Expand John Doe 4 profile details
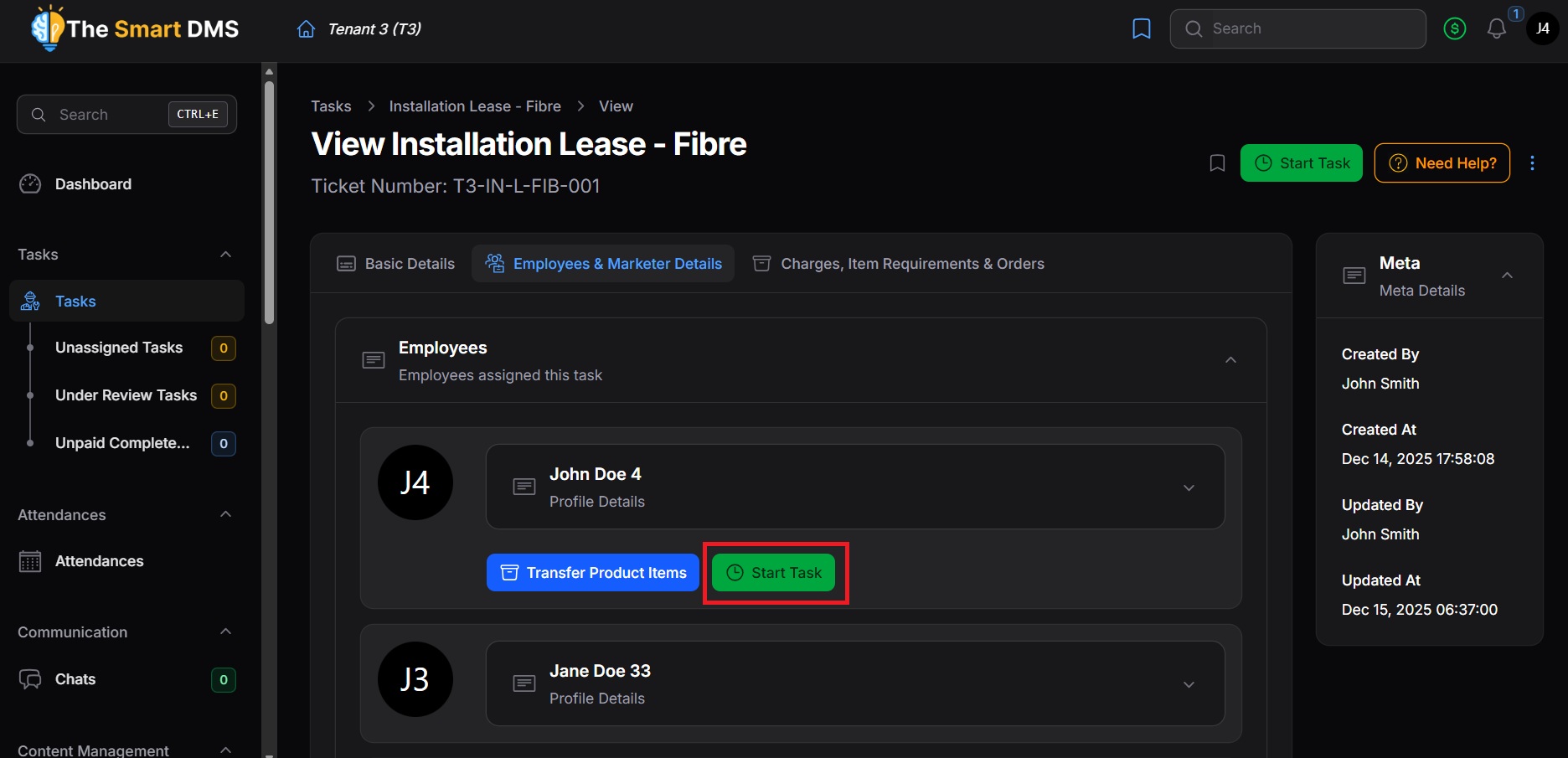 pyautogui.click(x=1189, y=487)
